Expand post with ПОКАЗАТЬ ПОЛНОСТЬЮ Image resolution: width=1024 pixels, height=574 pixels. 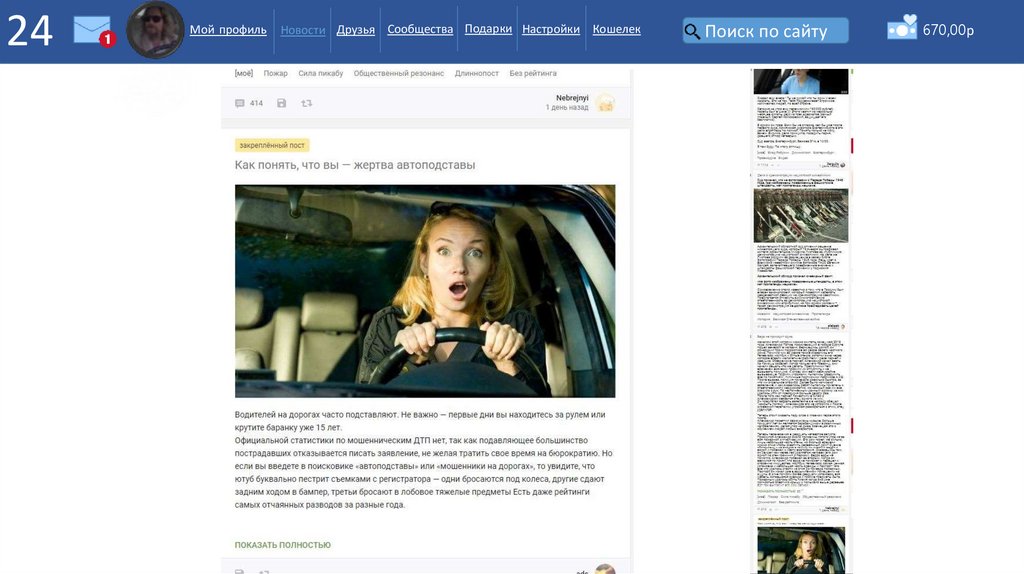click(x=282, y=545)
